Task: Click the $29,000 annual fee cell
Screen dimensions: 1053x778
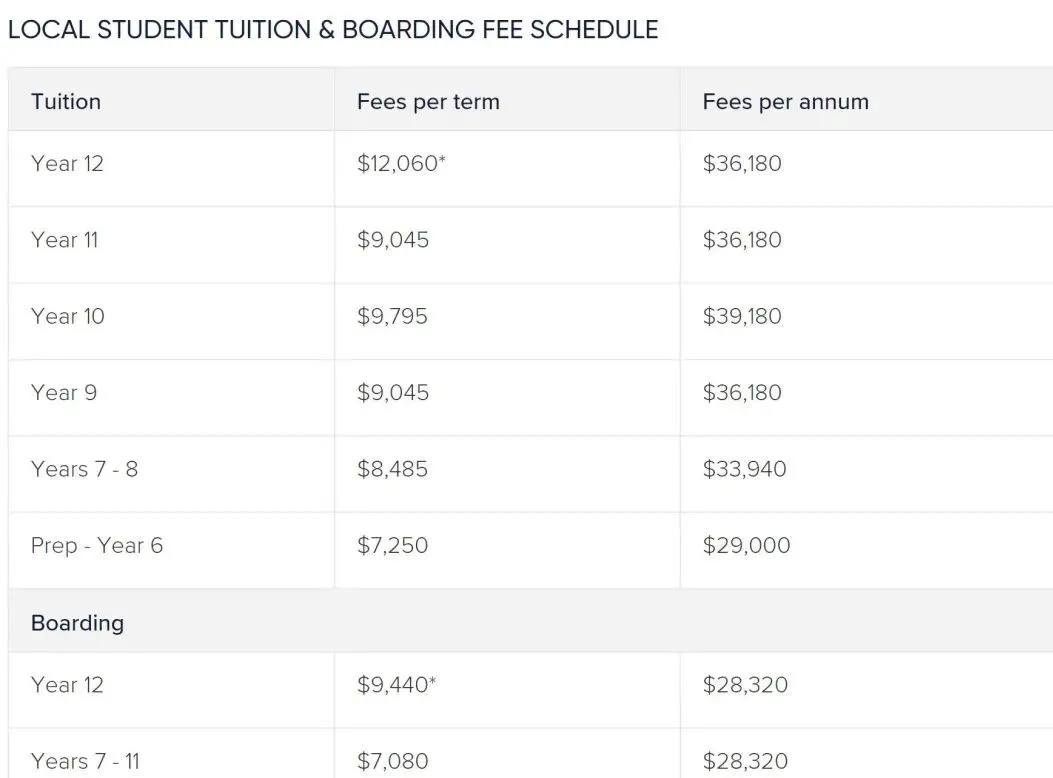Action: [746, 545]
